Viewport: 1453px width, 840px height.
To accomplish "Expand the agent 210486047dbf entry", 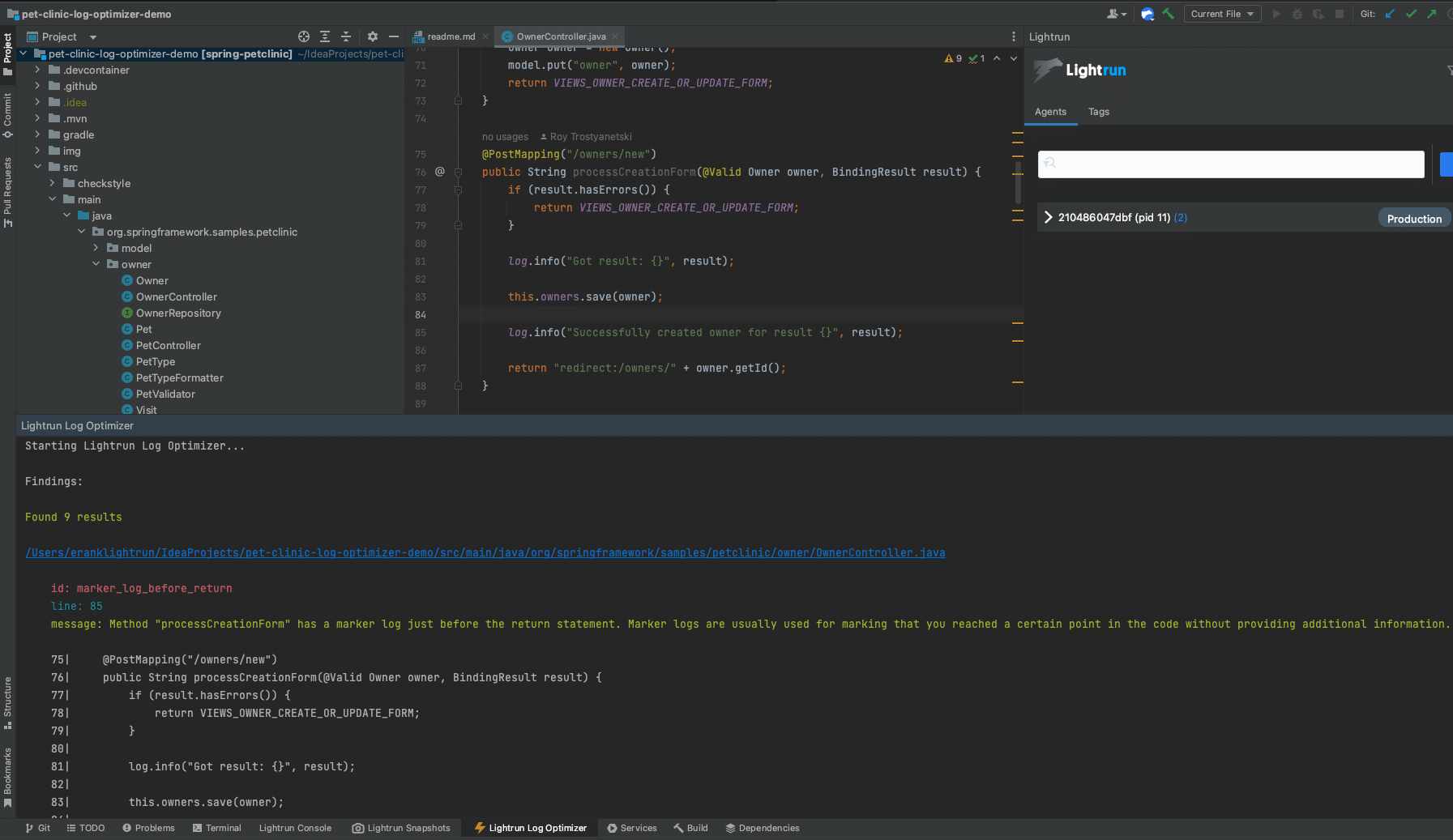I will [1048, 217].
